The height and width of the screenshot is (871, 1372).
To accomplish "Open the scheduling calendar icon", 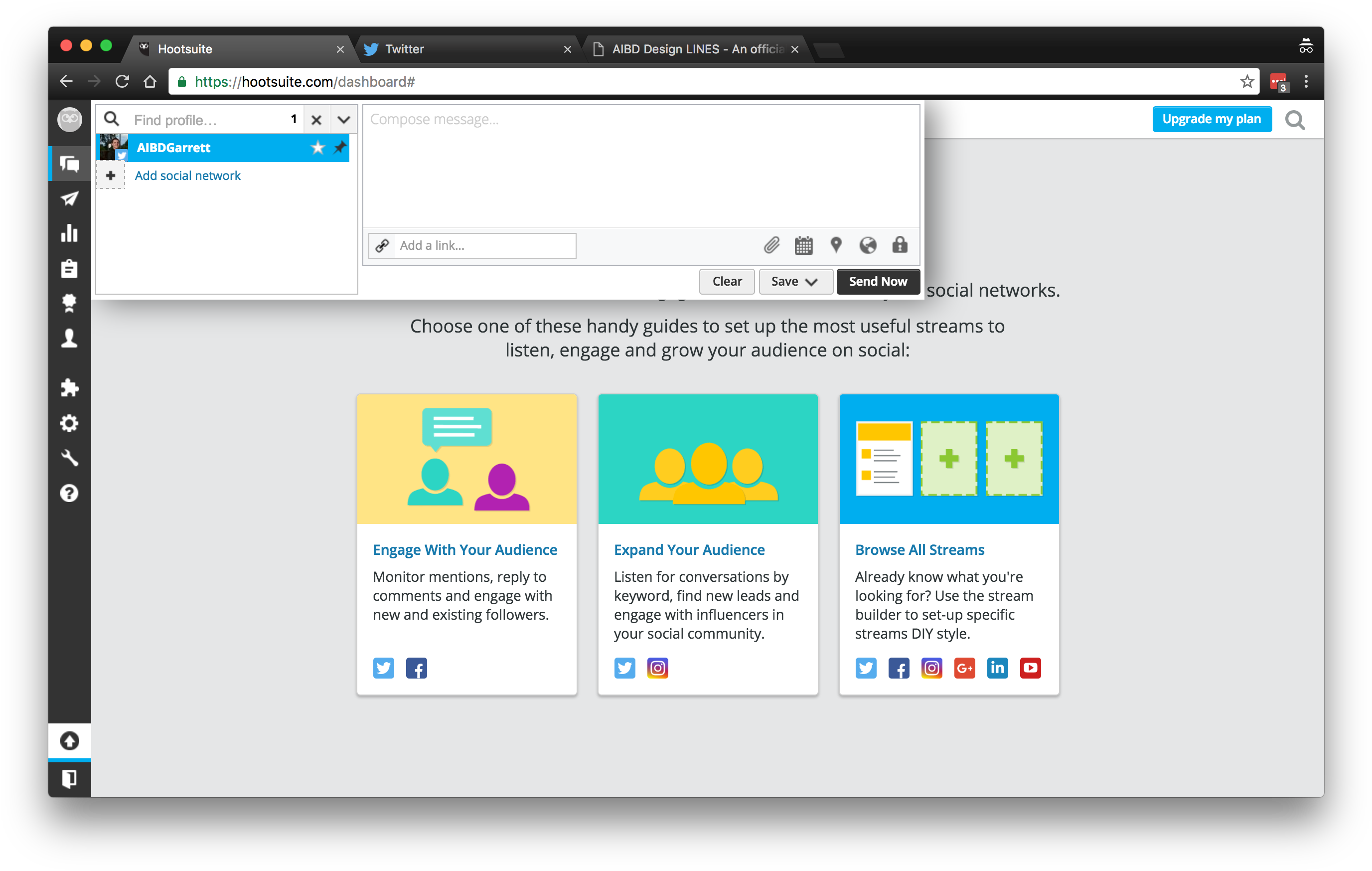I will (x=803, y=246).
